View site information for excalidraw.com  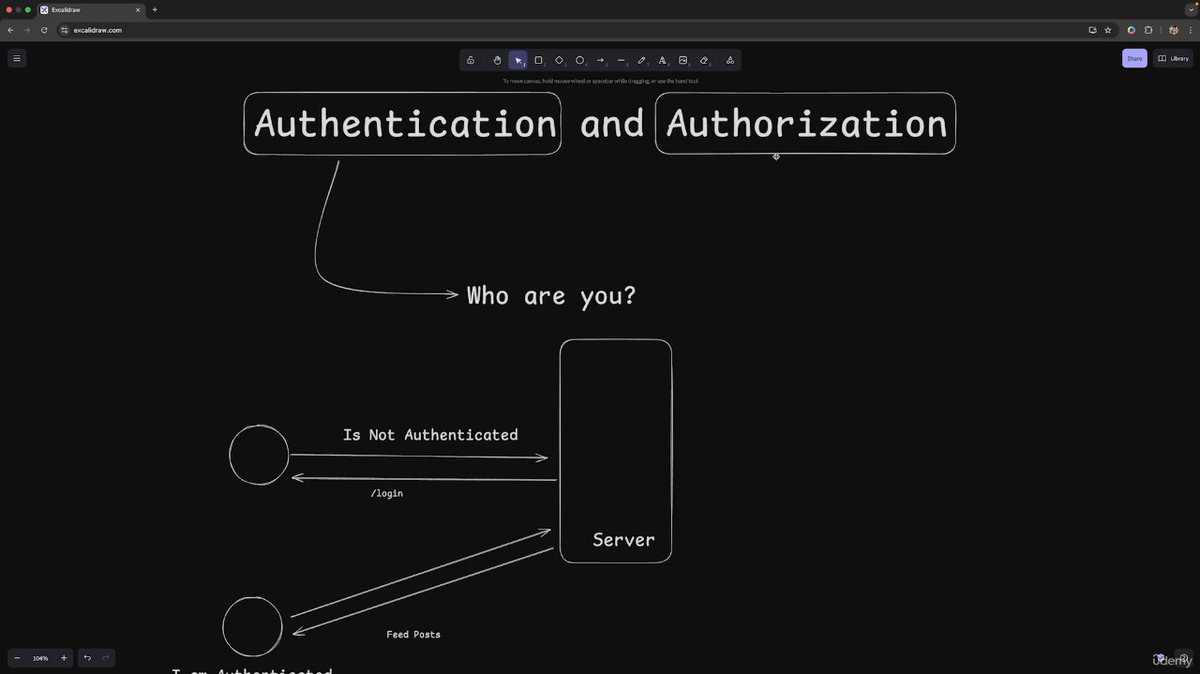[x=65, y=30]
